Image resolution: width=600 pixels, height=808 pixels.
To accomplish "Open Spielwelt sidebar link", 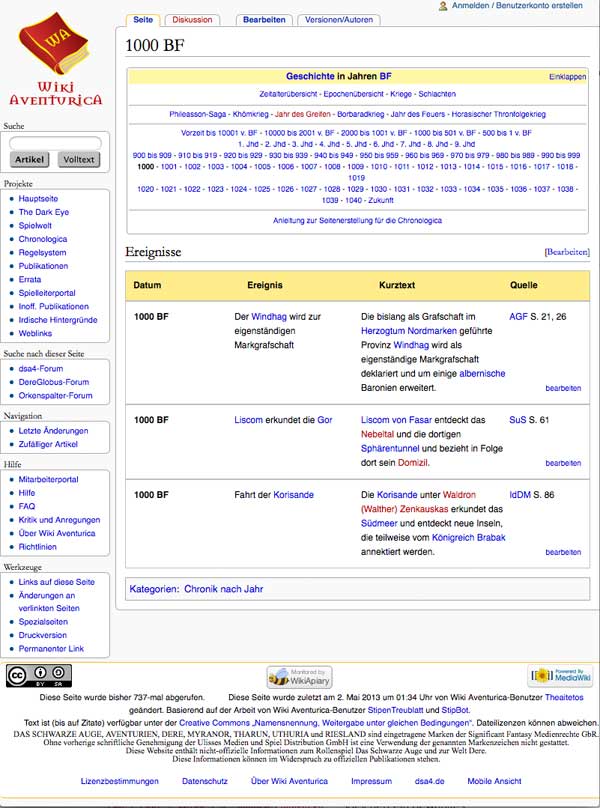I will tap(35, 225).
